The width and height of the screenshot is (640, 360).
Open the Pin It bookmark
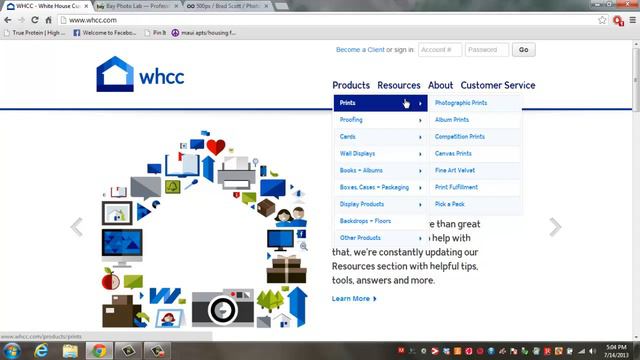point(155,33)
